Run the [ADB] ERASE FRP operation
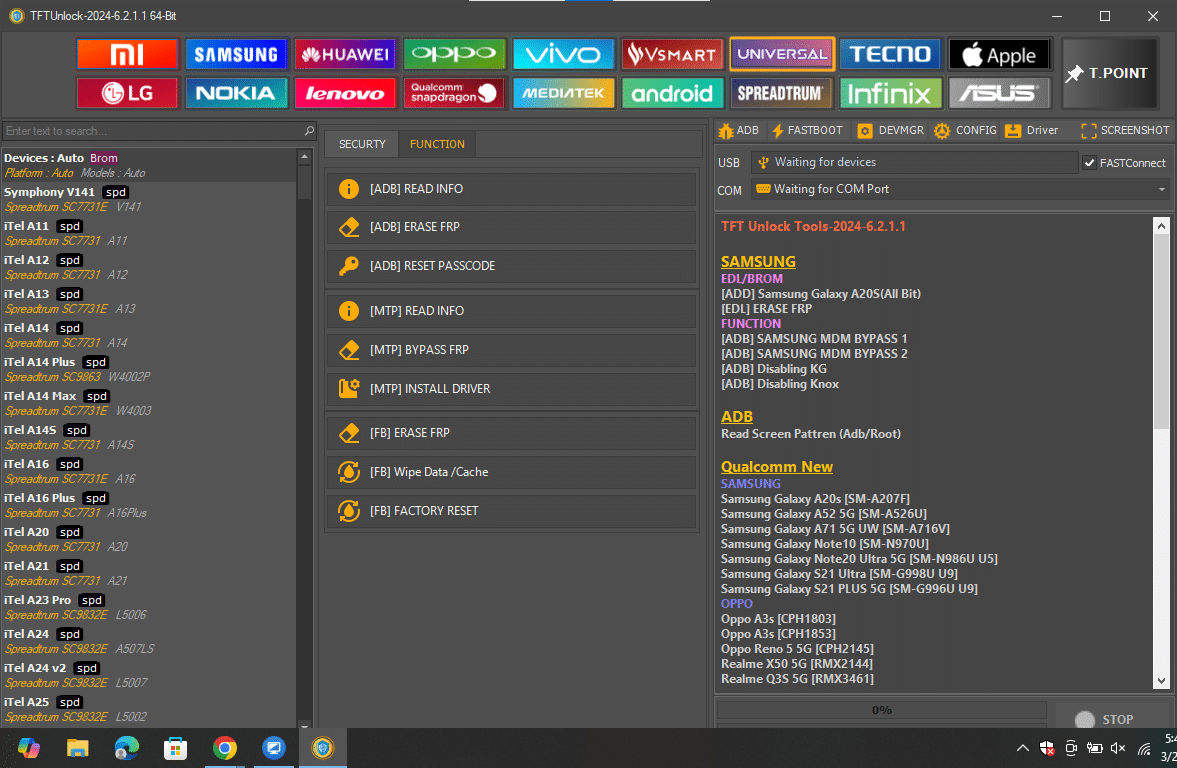Screen dimensions: 1177x768 [x=512, y=227]
